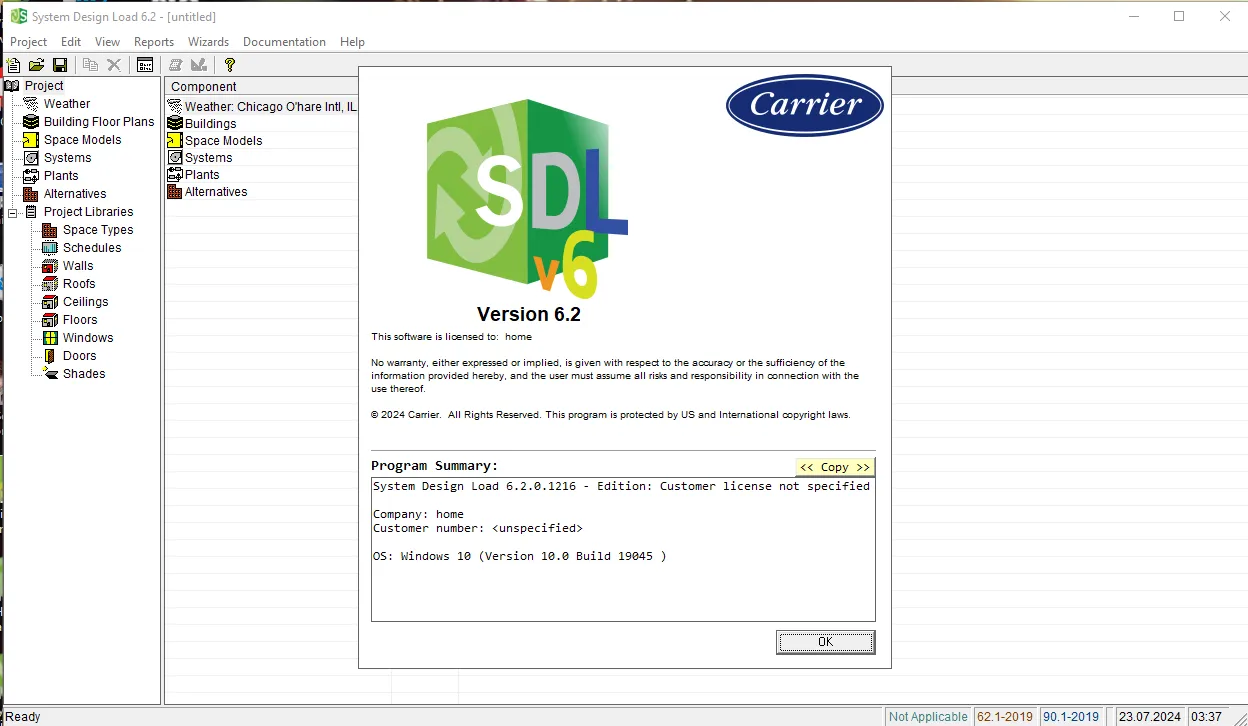Collapse the Project Libraries tree branch

click(13, 212)
